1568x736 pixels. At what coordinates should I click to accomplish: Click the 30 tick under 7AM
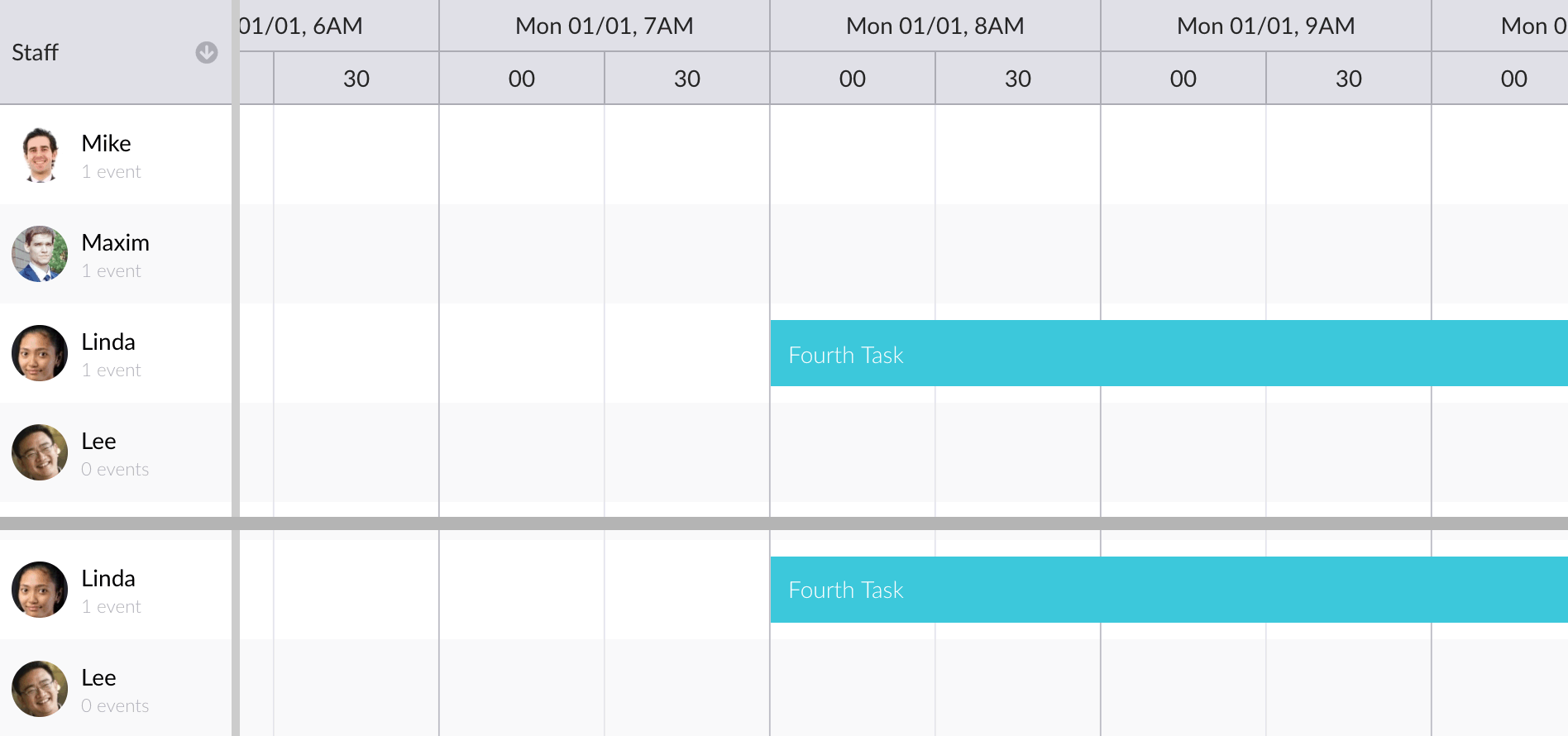point(687,79)
